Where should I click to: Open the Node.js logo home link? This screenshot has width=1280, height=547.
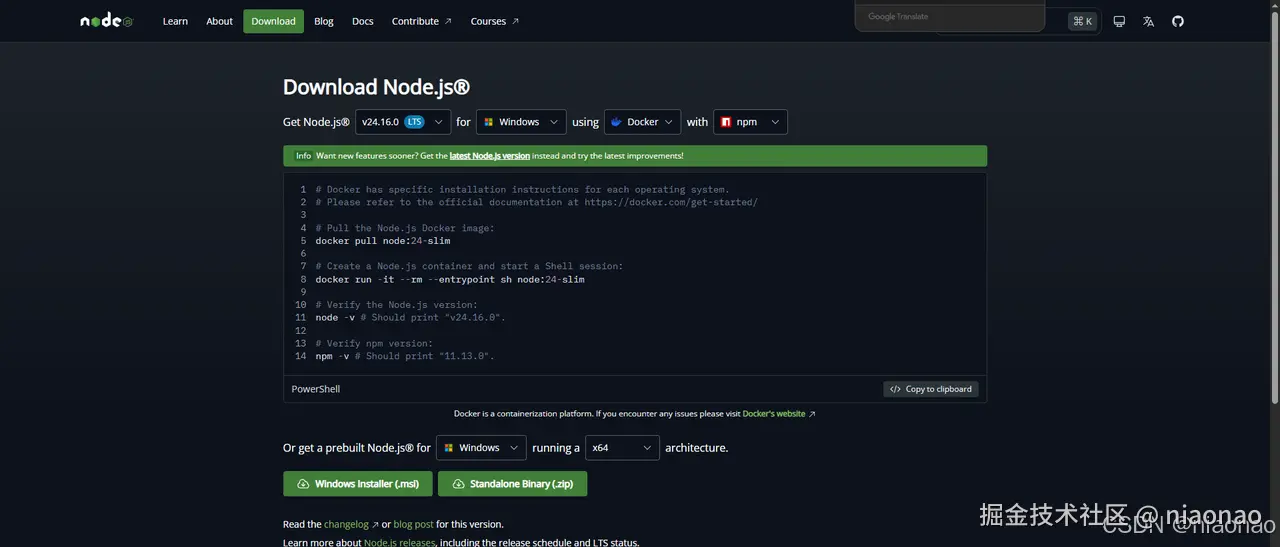pos(107,21)
